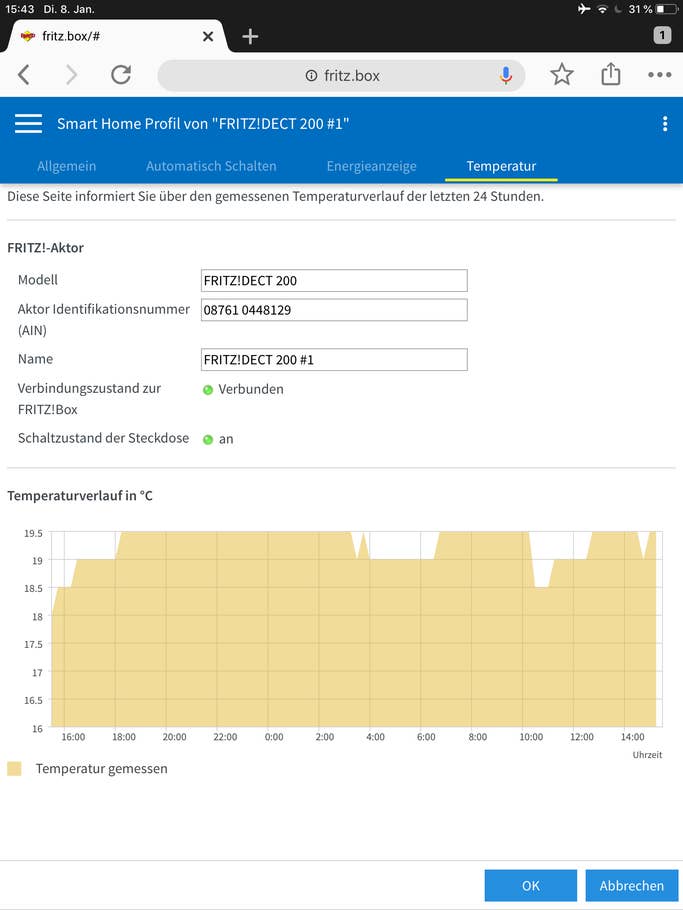Show open tabs counter
The height and width of the screenshot is (910, 683).
click(662, 35)
